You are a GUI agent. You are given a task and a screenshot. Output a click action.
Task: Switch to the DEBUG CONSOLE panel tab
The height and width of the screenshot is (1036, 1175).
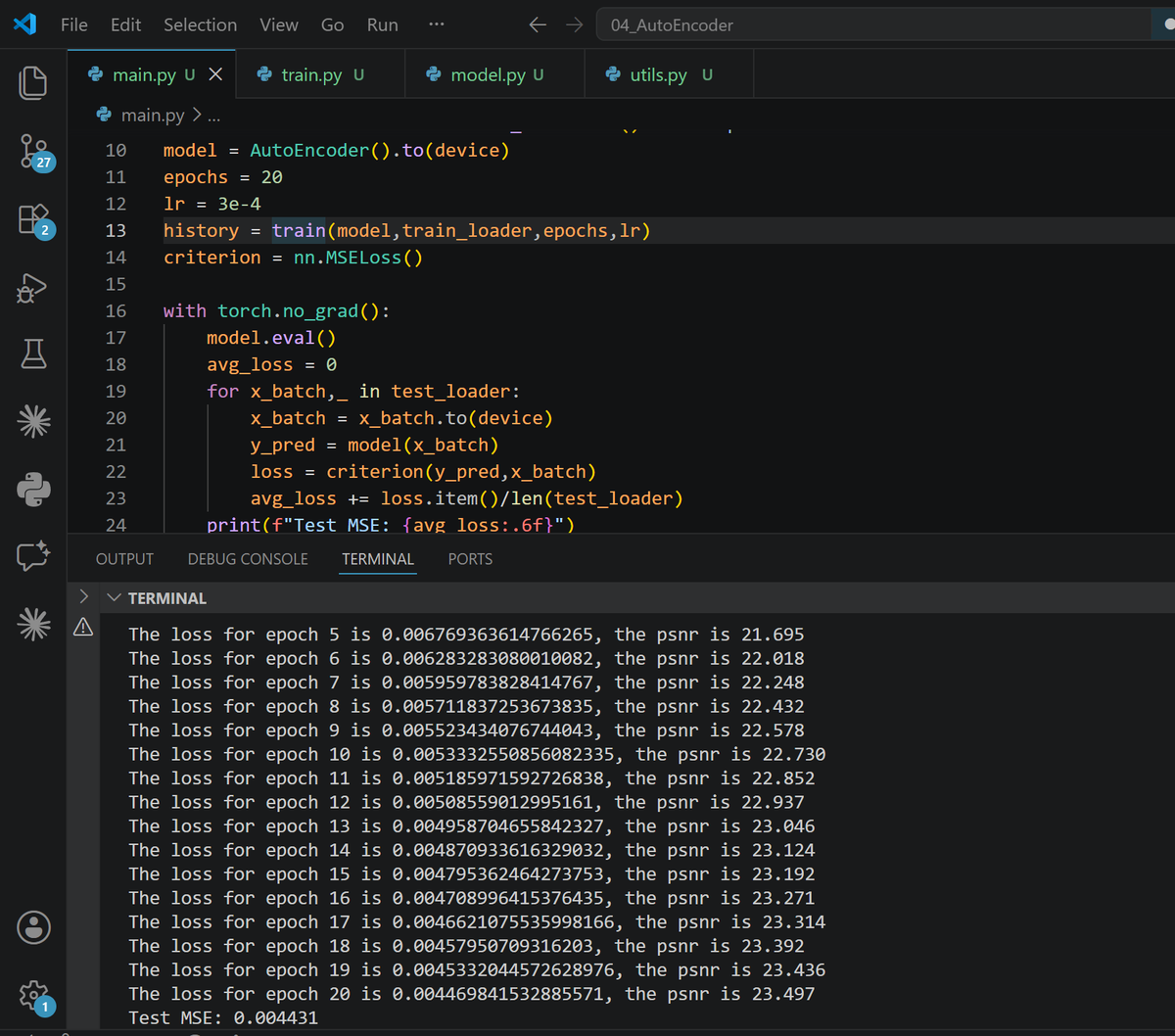[248, 559]
